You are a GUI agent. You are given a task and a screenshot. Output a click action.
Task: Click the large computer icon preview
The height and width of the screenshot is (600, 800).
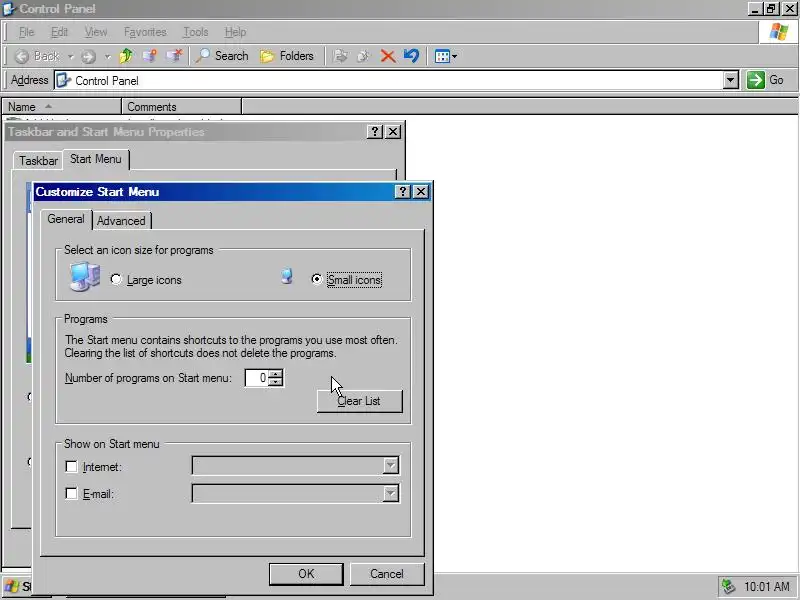84,277
